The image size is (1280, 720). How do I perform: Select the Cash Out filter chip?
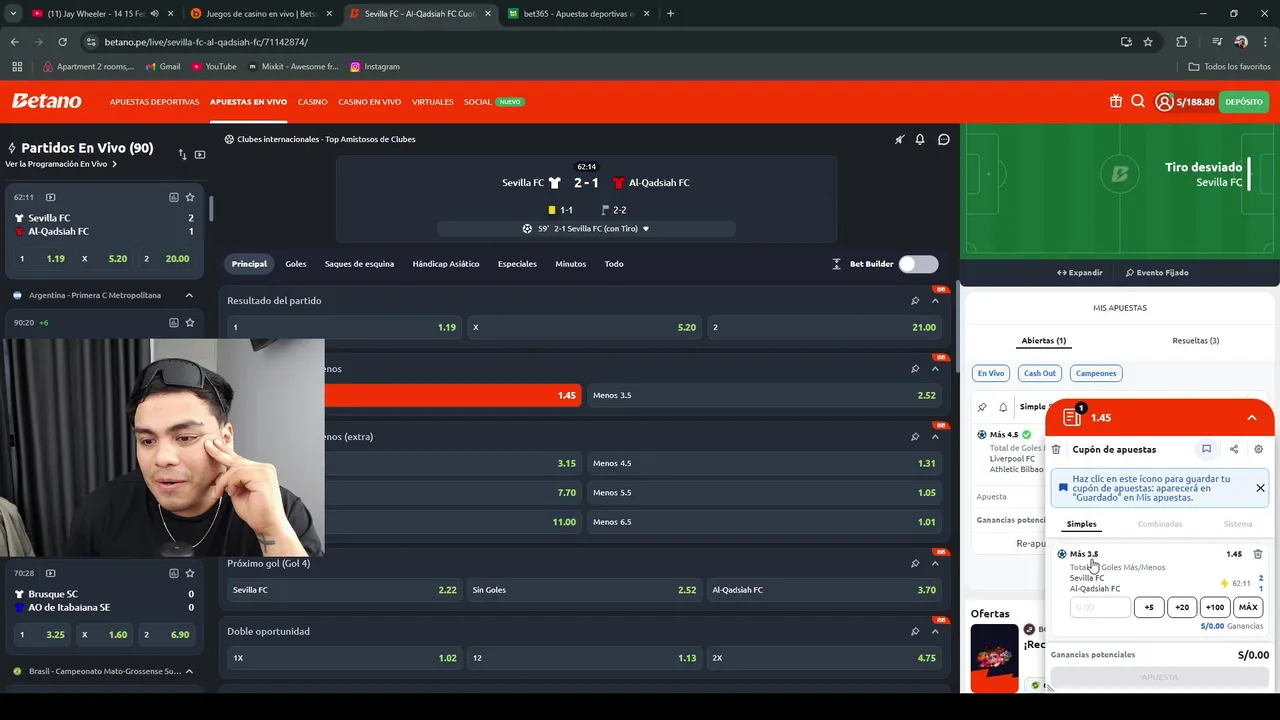pyautogui.click(x=1039, y=373)
